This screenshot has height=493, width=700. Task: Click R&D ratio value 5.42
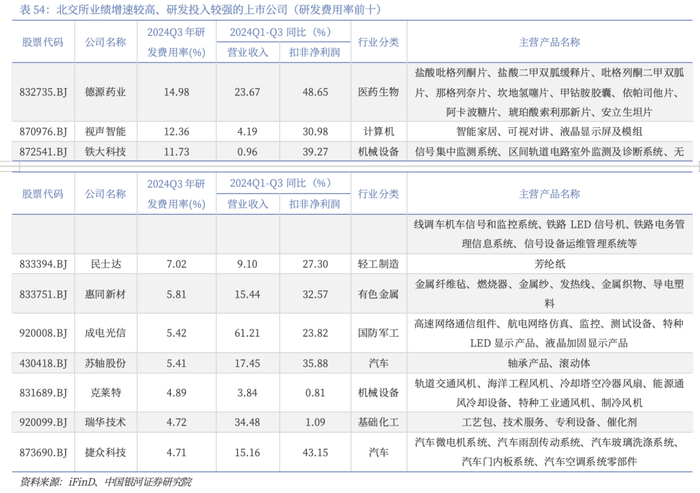[176, 333]
